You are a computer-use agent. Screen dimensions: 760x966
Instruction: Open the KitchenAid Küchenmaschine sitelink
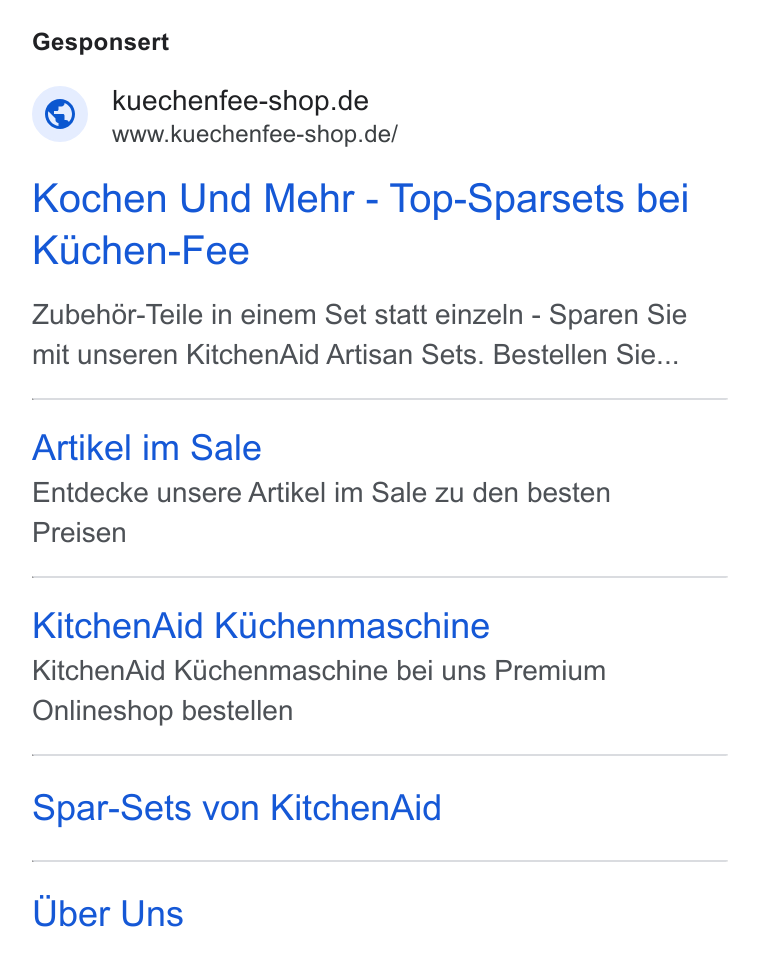261,625
